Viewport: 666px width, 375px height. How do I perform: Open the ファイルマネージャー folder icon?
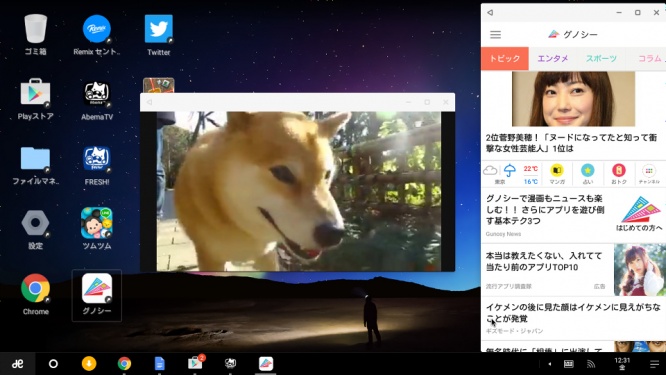tap(35, 158)
